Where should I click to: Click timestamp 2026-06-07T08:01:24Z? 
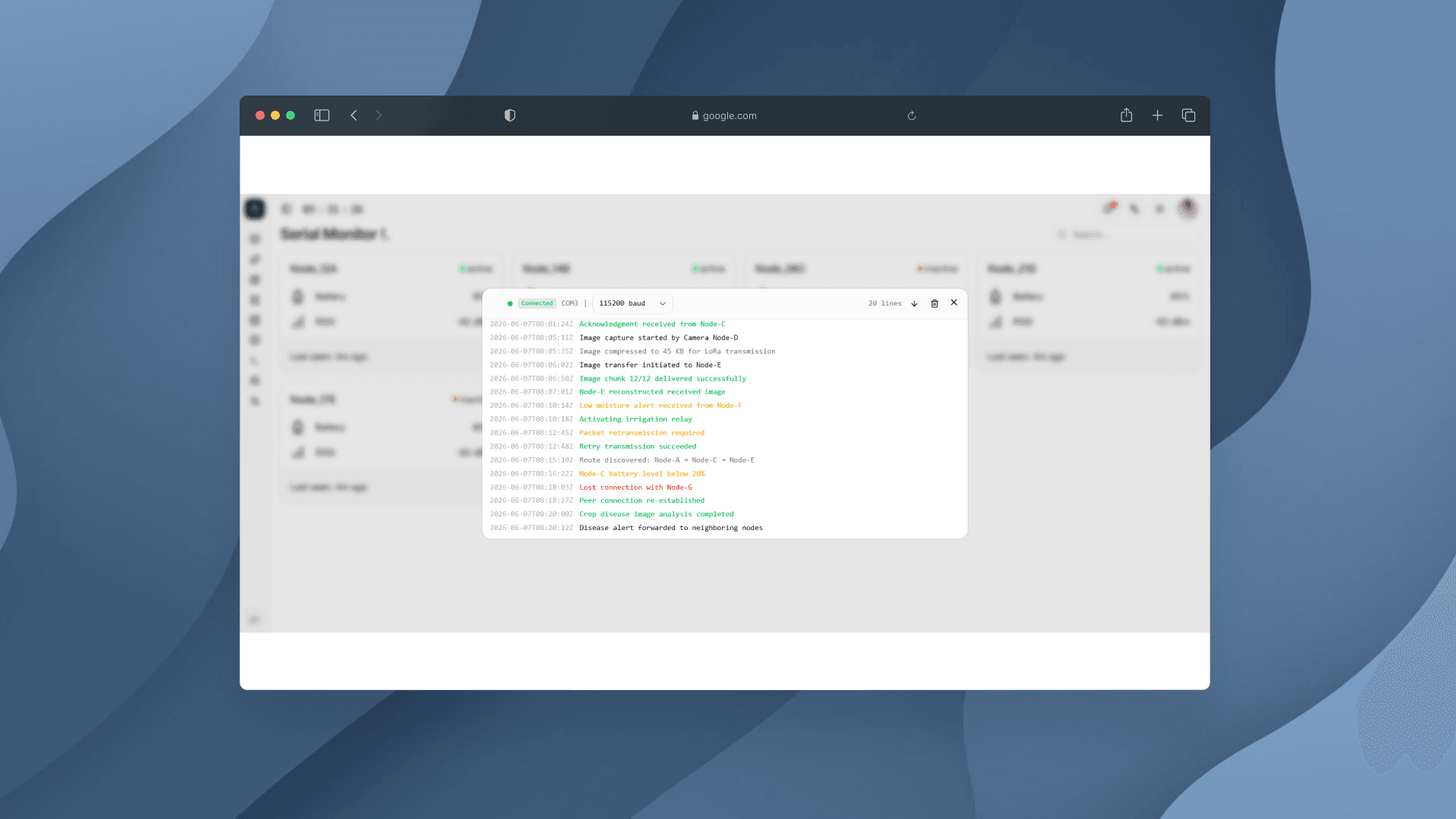click(532, 324)
